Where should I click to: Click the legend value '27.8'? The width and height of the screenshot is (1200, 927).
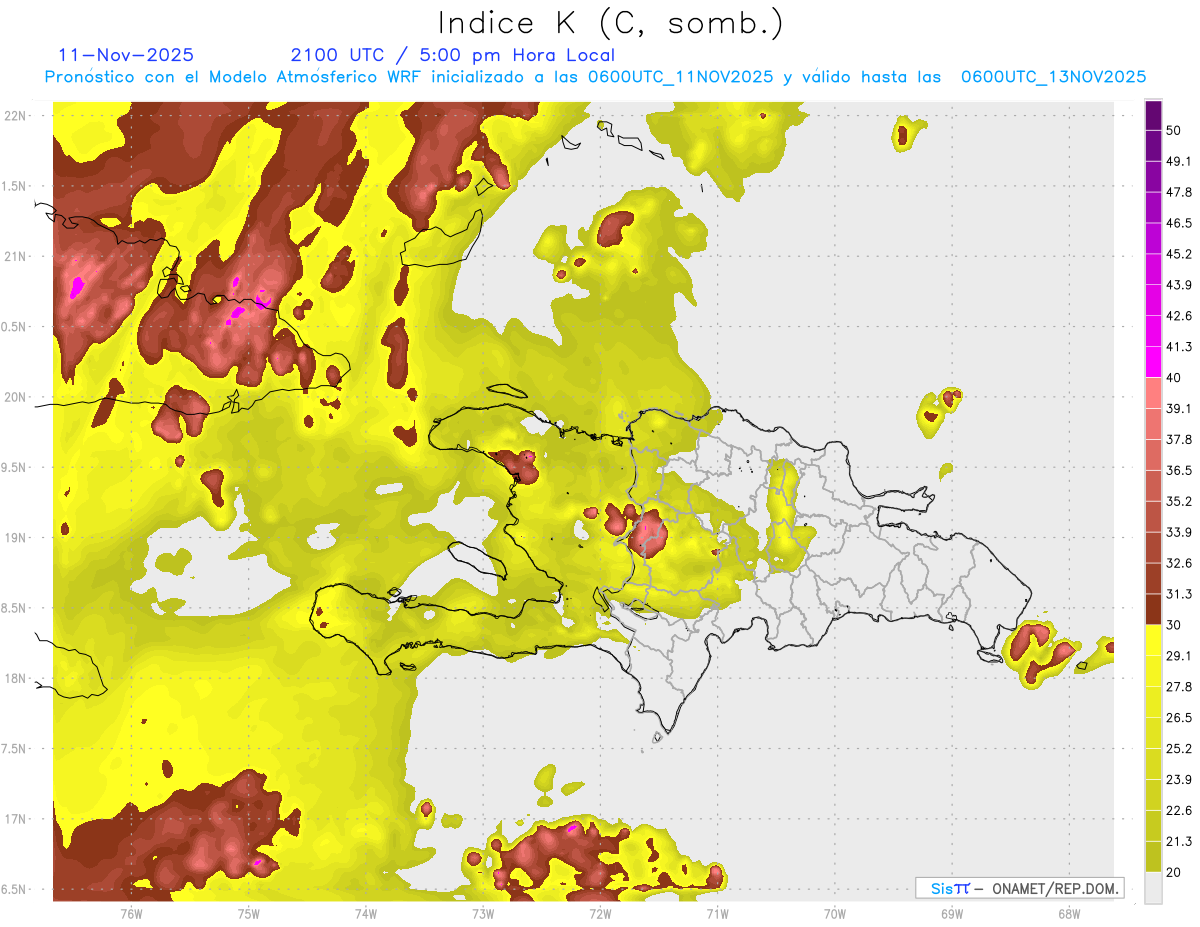coord(1179,687)
